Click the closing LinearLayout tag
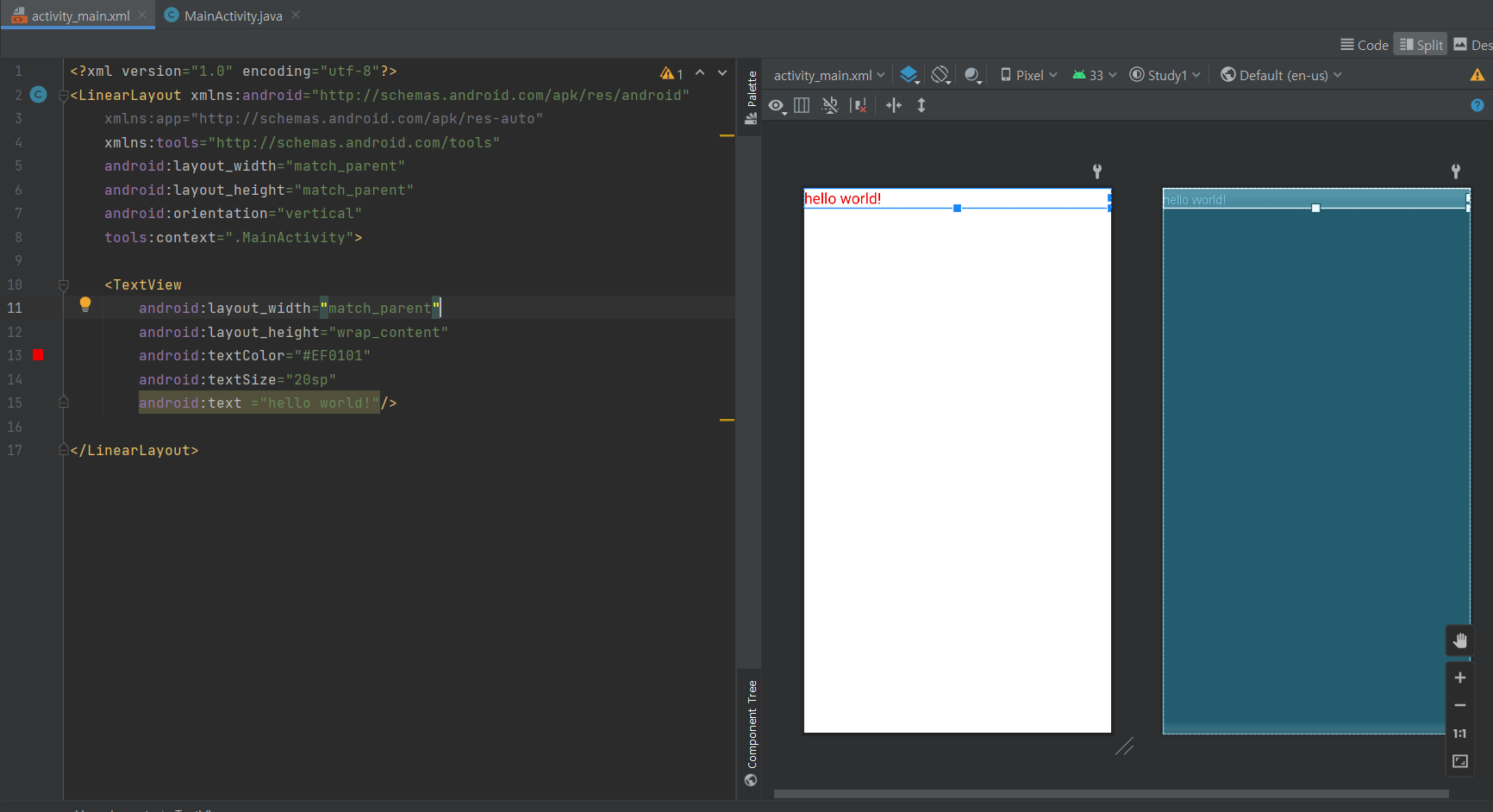Screen dimensions: 1493x812 pyautogui.click(x=134, y=450)
